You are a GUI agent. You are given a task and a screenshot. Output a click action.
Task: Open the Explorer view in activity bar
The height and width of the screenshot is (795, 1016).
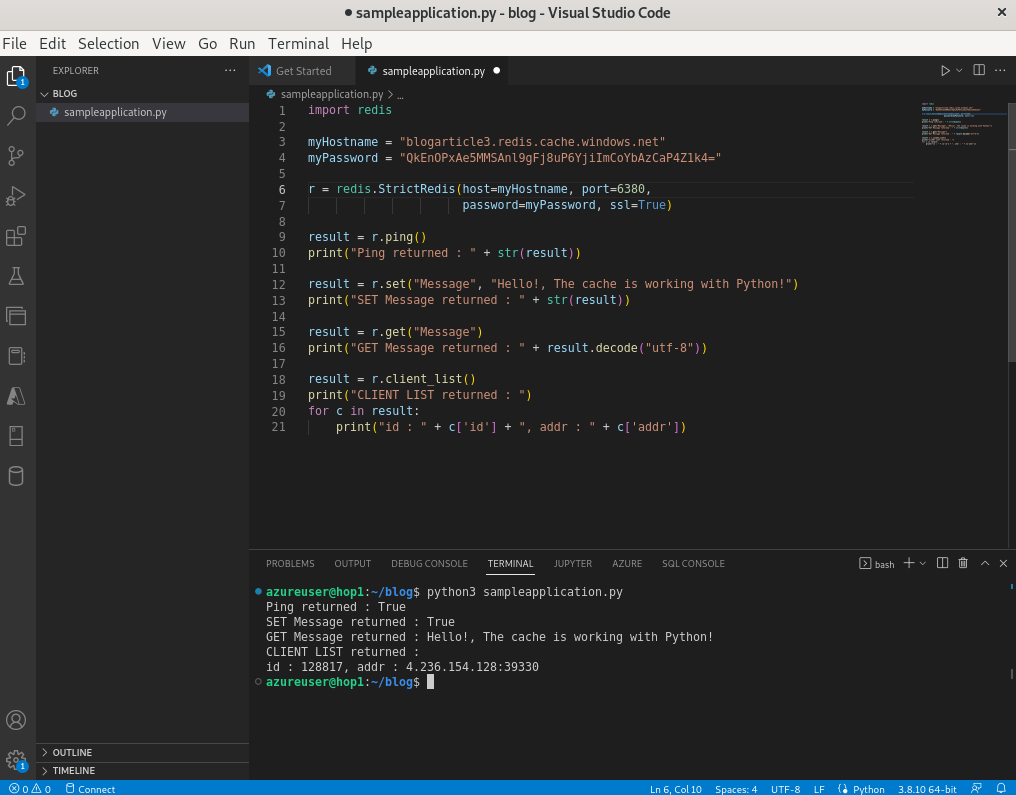(16, 76)
